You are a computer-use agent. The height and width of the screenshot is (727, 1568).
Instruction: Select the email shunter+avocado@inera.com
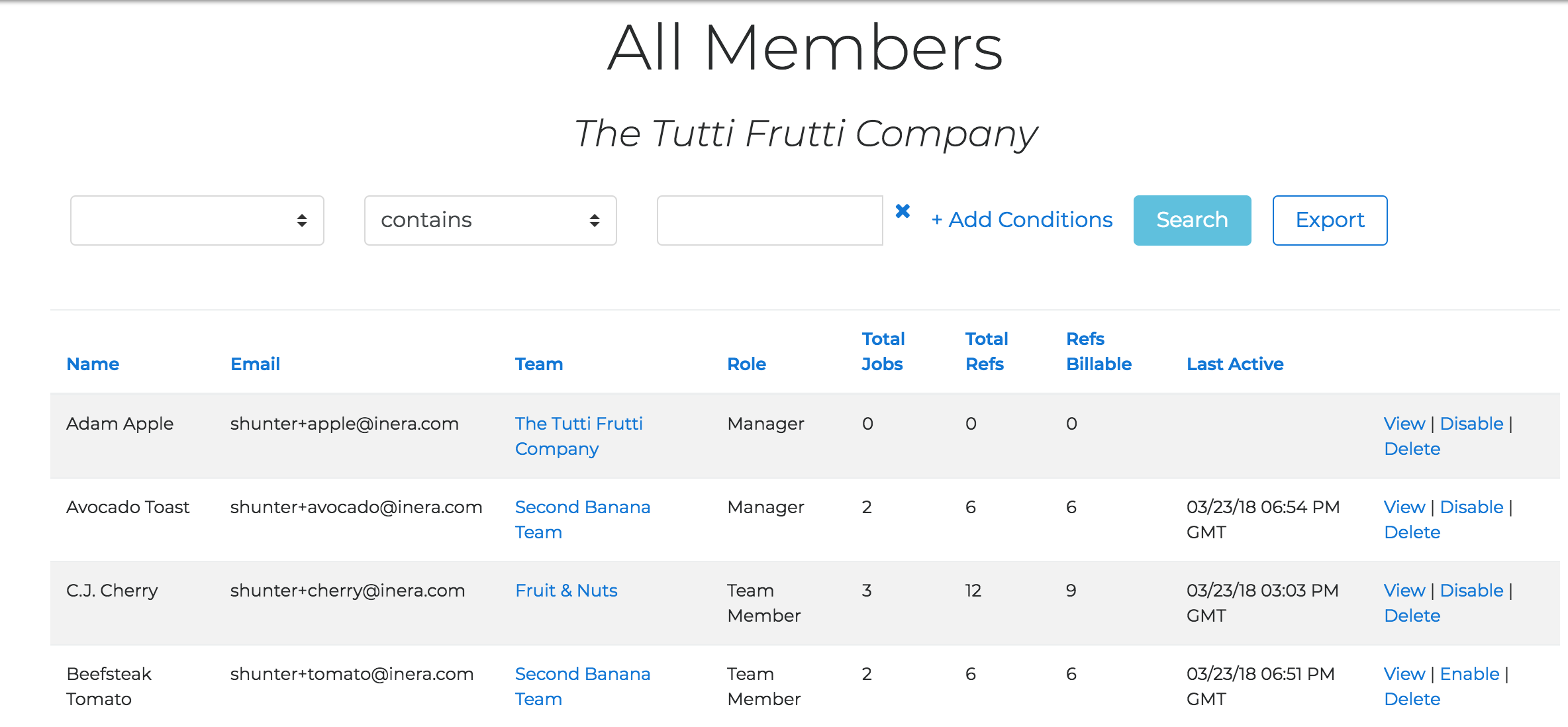[356, 507]
